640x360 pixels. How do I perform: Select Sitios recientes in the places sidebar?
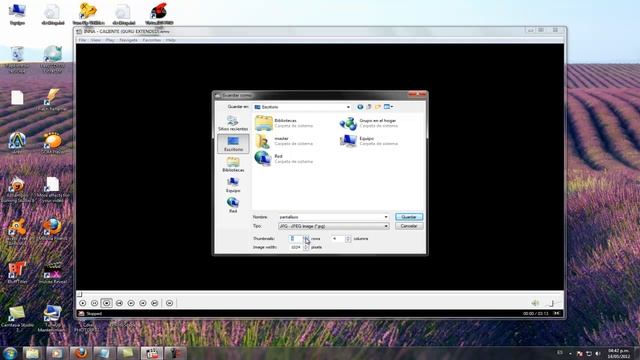233,123
